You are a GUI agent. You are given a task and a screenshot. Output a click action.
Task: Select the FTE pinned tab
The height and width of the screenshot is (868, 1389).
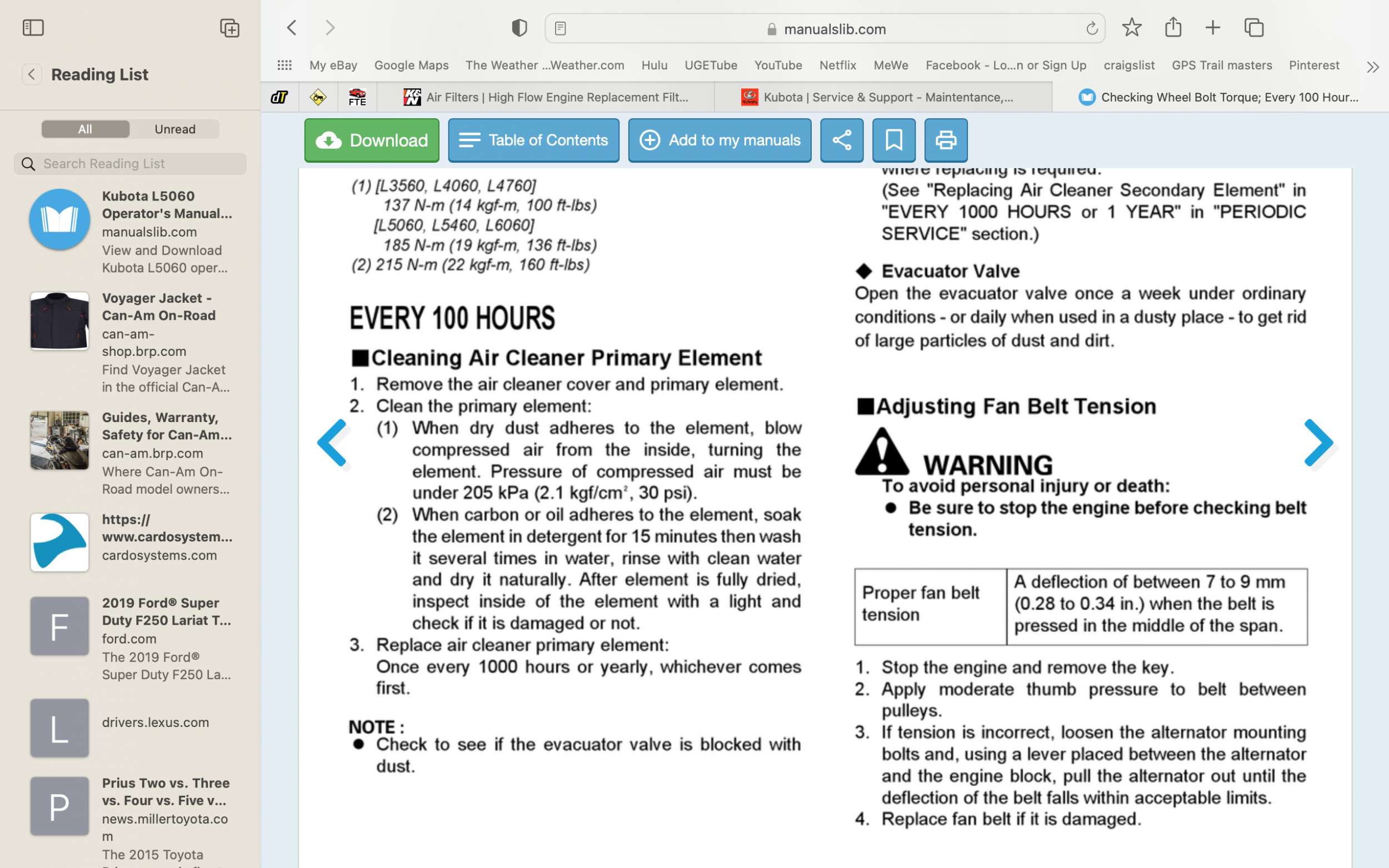coord(357,97)
